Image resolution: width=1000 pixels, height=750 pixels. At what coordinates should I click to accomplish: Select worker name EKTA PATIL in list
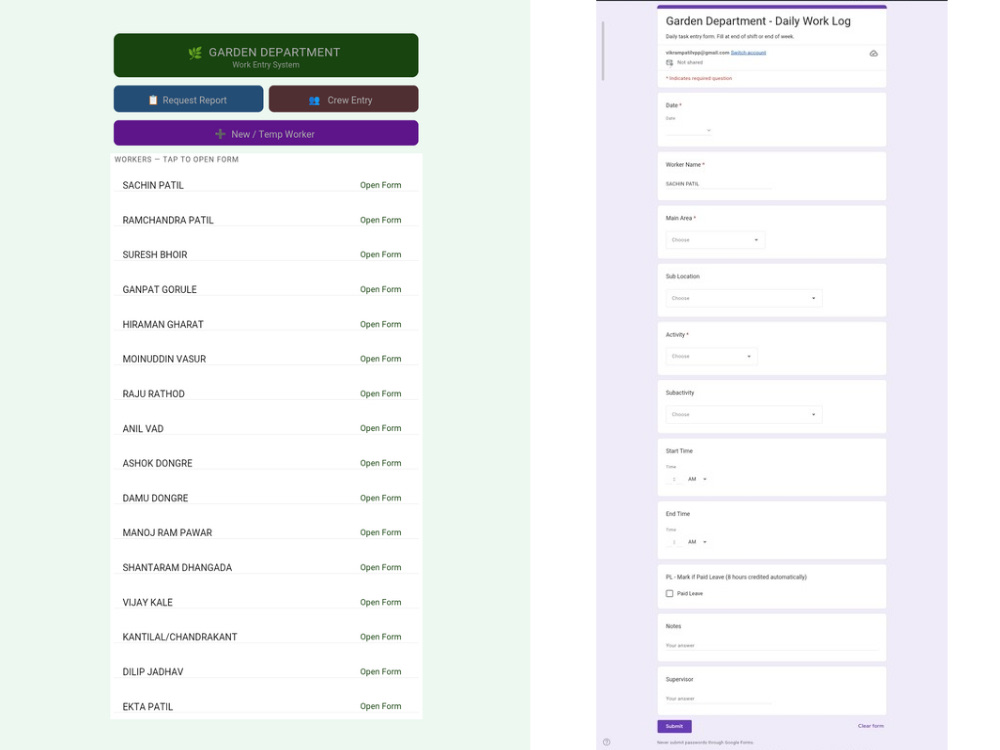click(x=147, y=707)
